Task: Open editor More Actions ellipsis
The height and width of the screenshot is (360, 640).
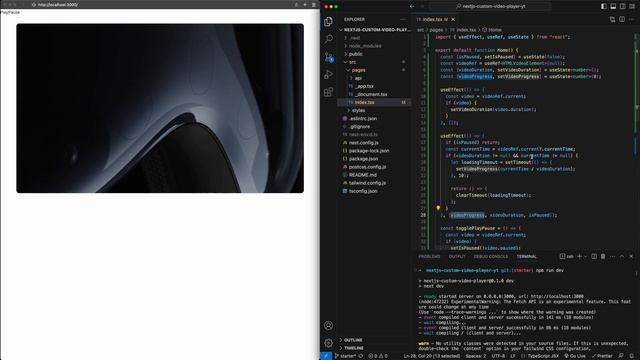Action: pos(631,19)
